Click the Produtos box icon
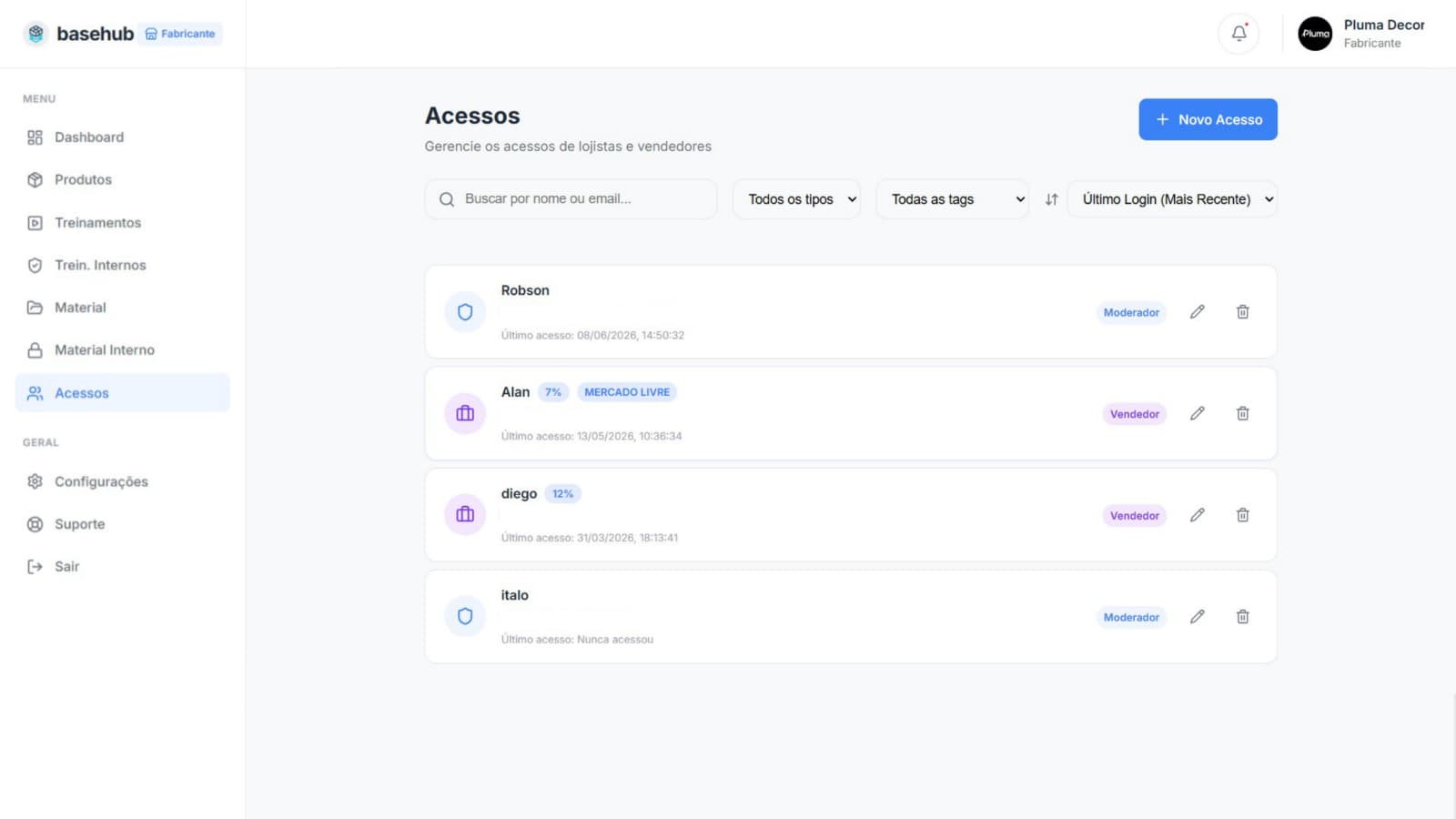 pyautogui.click(x=35, y=180)
